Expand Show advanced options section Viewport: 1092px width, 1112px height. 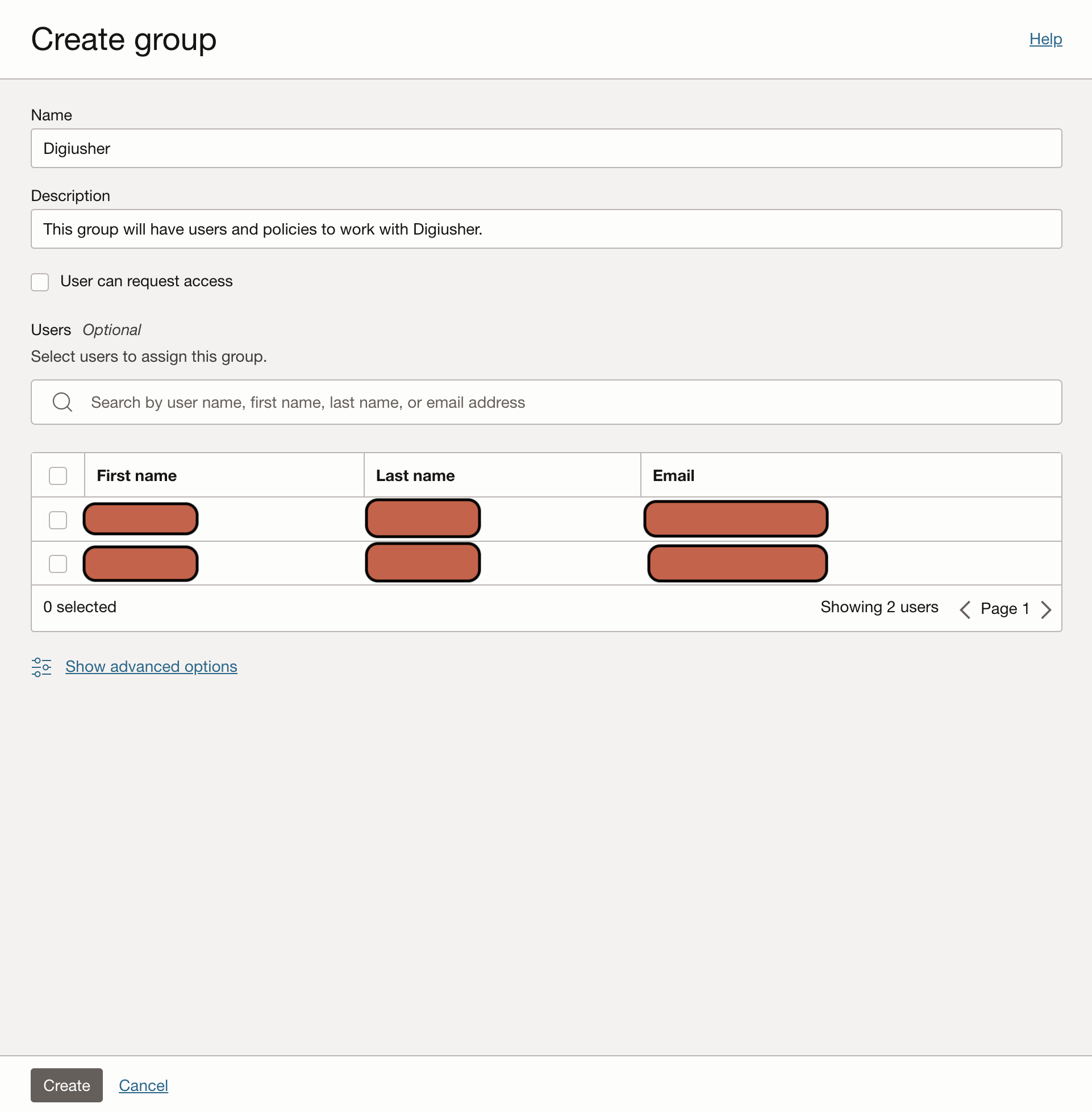pyautogui.click(x=151, y=666)
